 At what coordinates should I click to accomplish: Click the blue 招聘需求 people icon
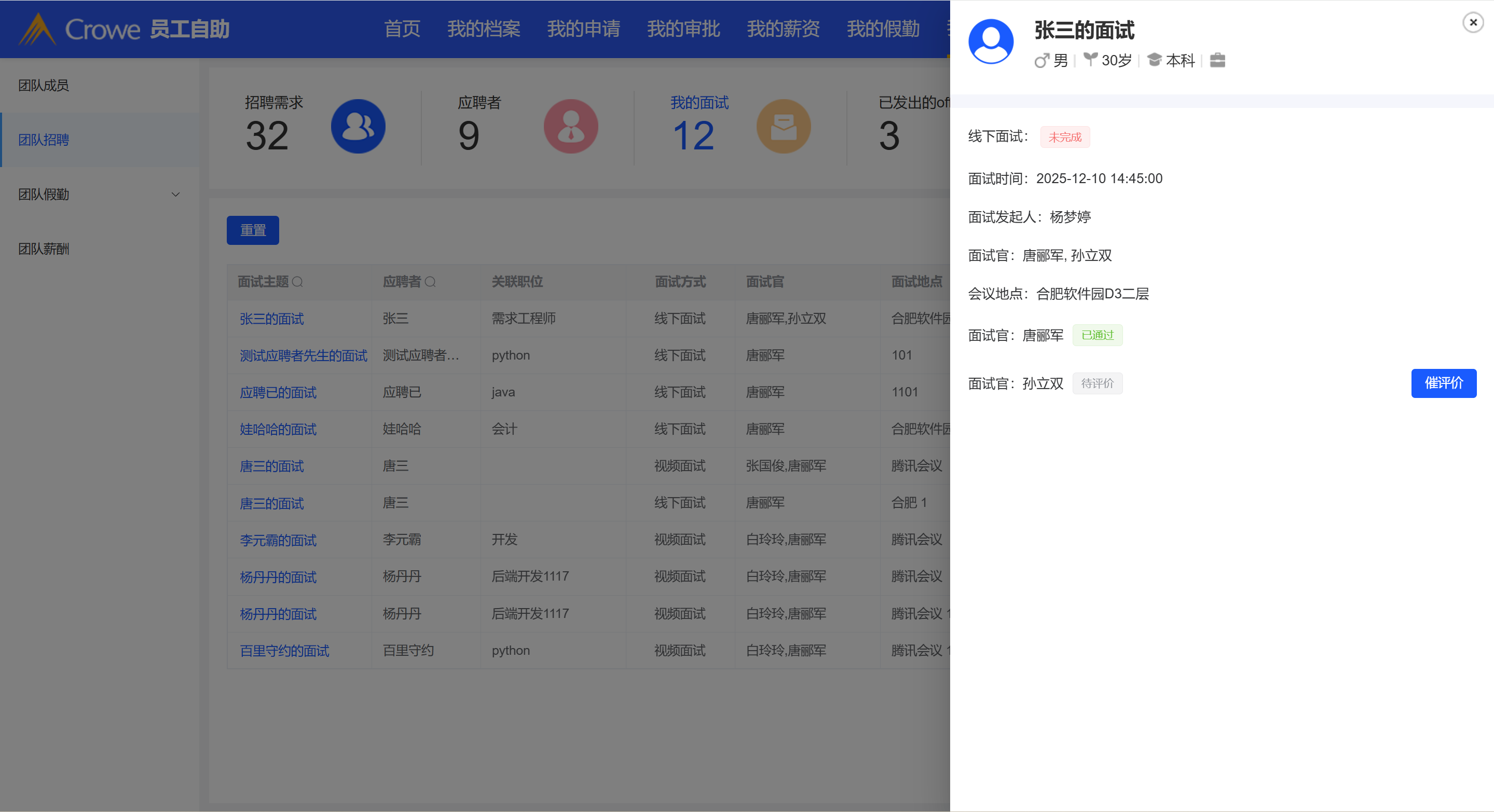point(358,127)
